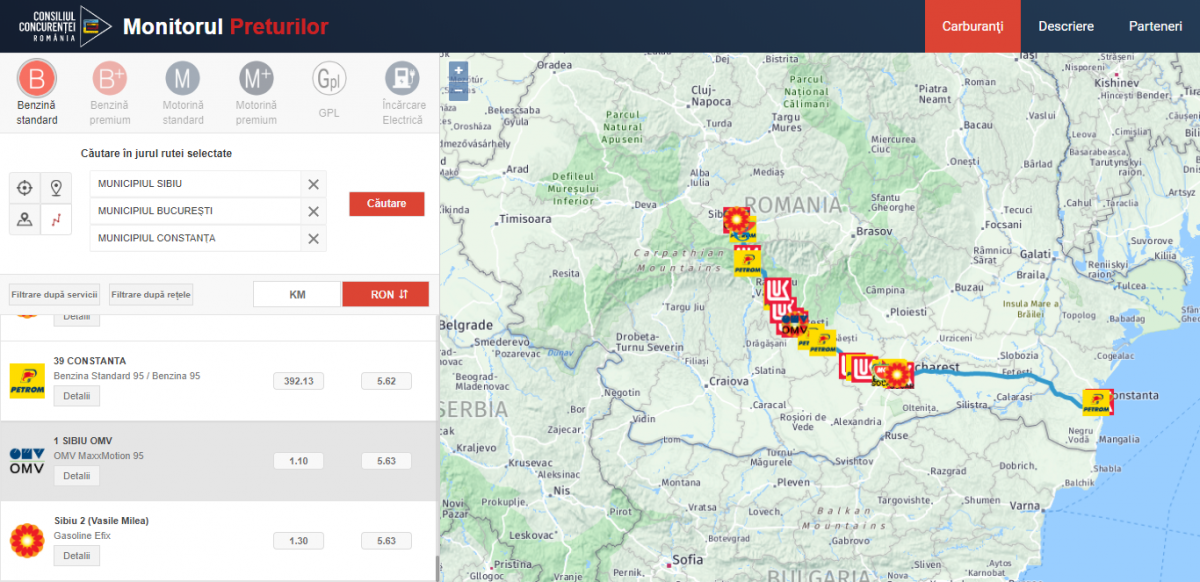Image resolution: width=1200 pixels, height=582 pixels.
Task: Select the 1 SIBIU OMV station name
Action: (83, 441)
